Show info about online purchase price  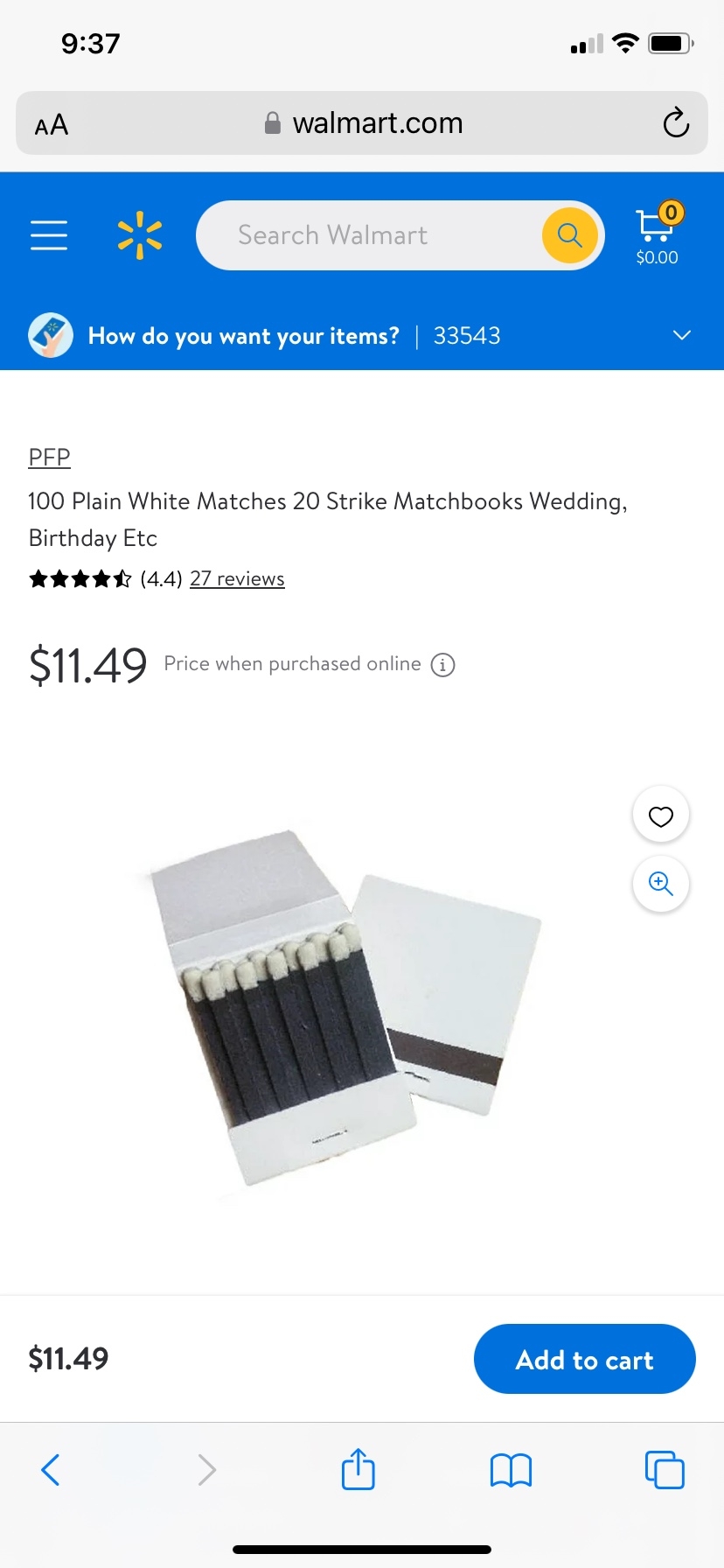pos(443,665)
